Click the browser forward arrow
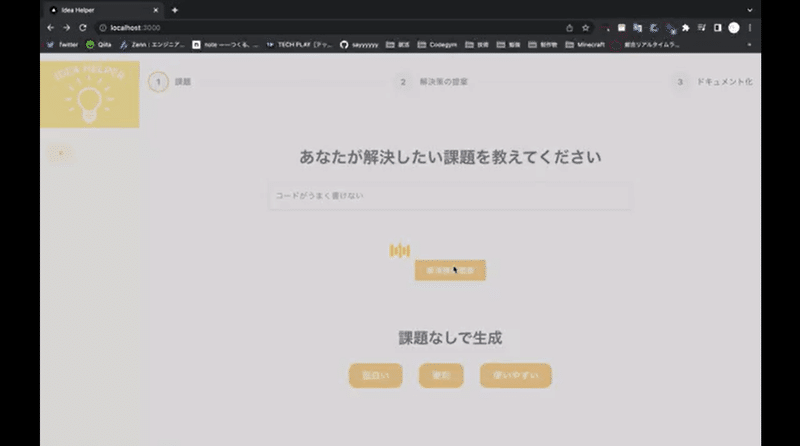Screen dimensions: 800x446 (x=66, y=28)
